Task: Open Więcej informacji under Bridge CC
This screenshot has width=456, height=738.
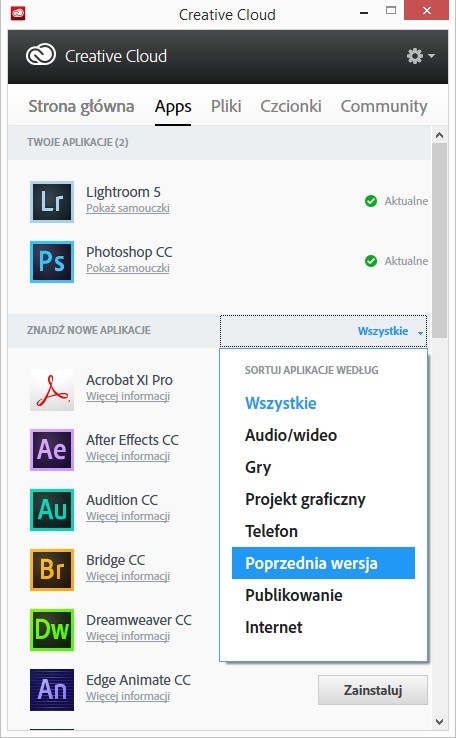Action: click(x=128, y=576)
